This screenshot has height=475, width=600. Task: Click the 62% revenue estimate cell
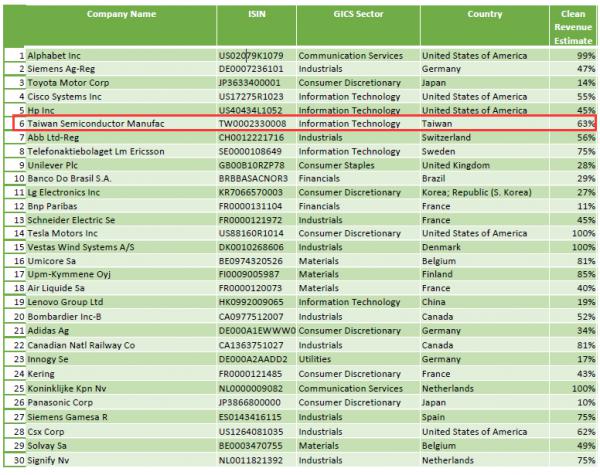tap(573, 431)
